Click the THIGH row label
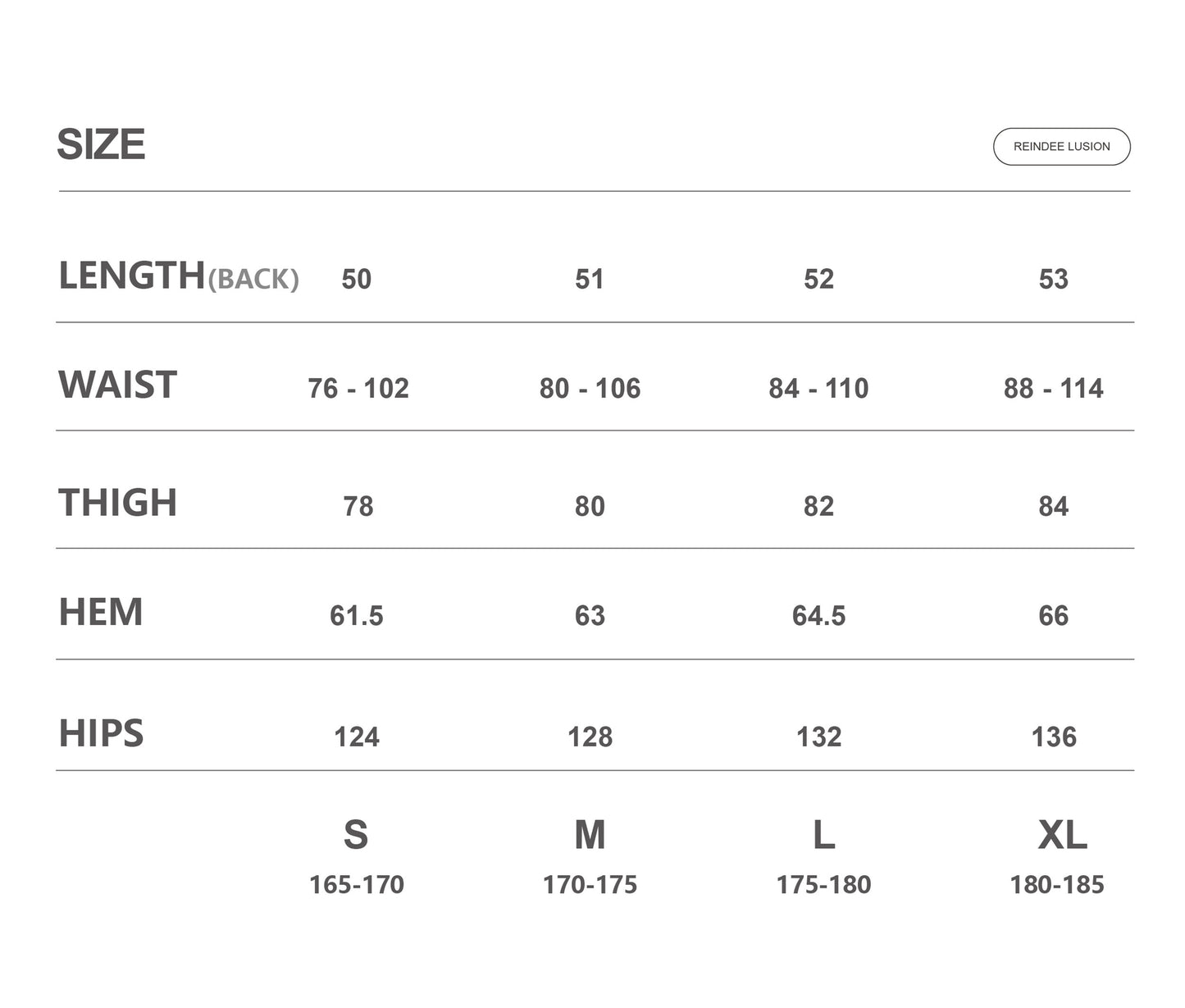The height and width of the screenshot is (1008, 1185). (x=117, y=503)
